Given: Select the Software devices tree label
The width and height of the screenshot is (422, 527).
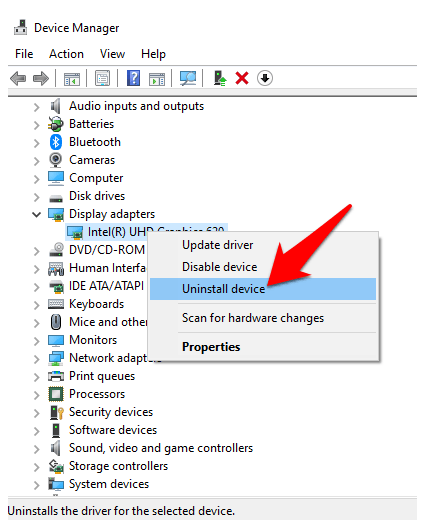Looking at the screenshot, I should tap(113, 430).
